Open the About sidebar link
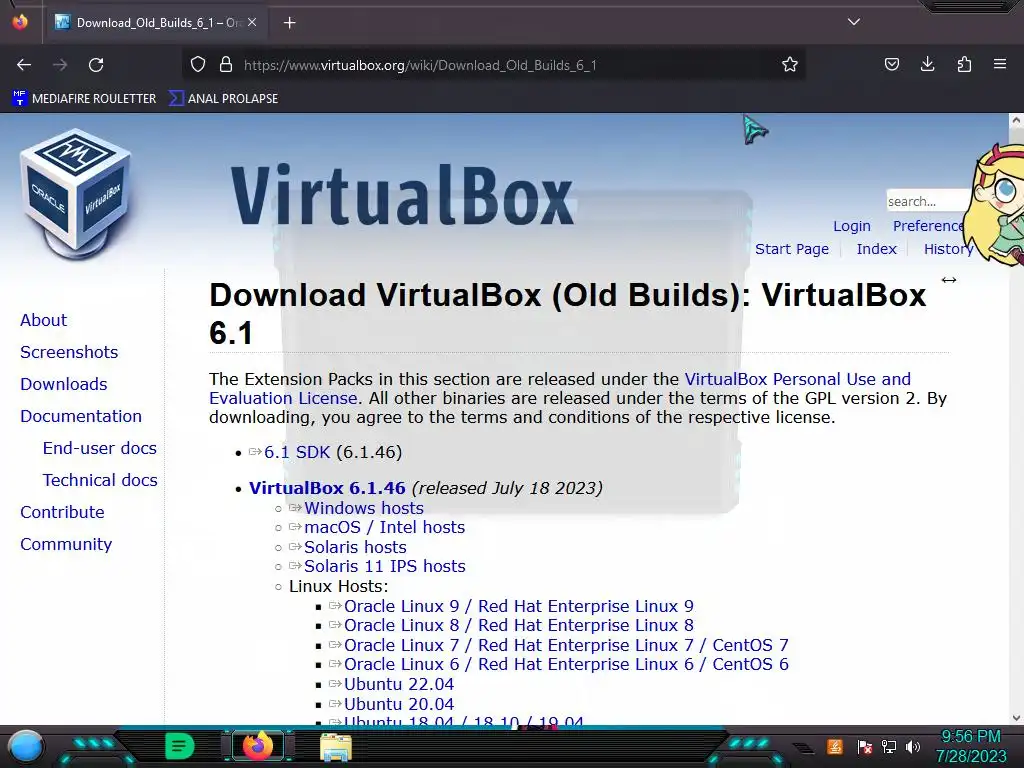Viewport: 1024px width, 768px height. point(43,320)
